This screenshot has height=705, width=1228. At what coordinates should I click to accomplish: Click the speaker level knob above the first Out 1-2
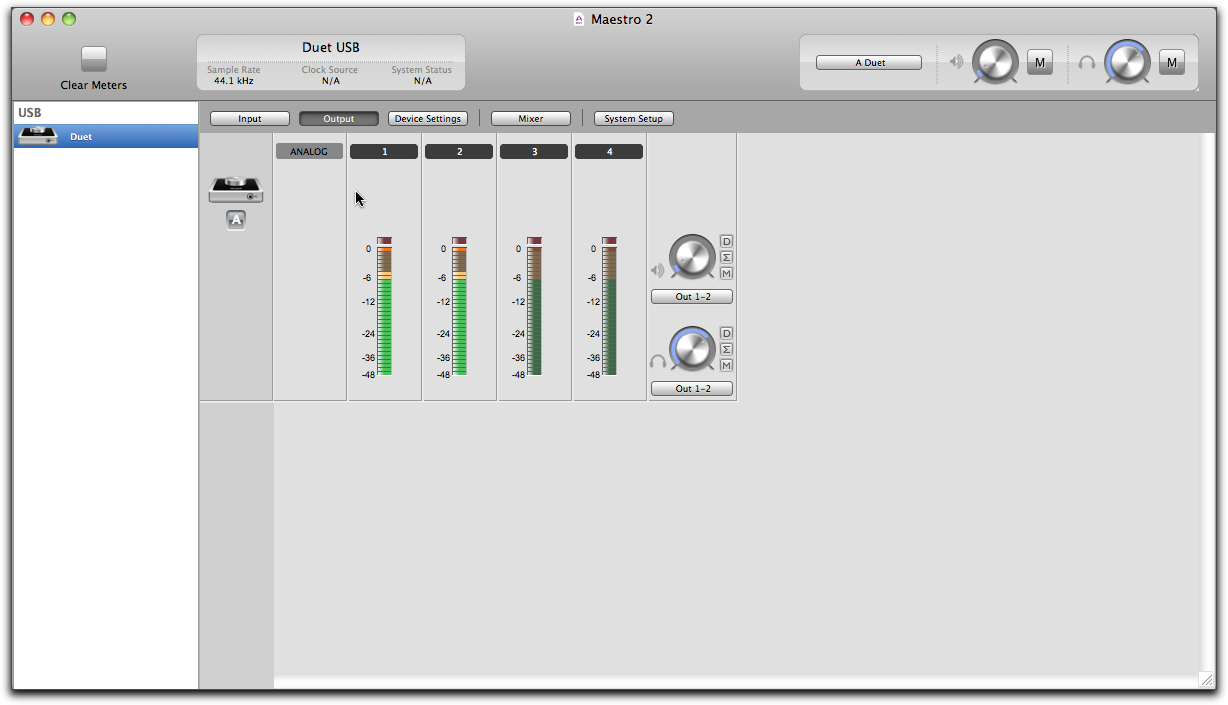693,257
